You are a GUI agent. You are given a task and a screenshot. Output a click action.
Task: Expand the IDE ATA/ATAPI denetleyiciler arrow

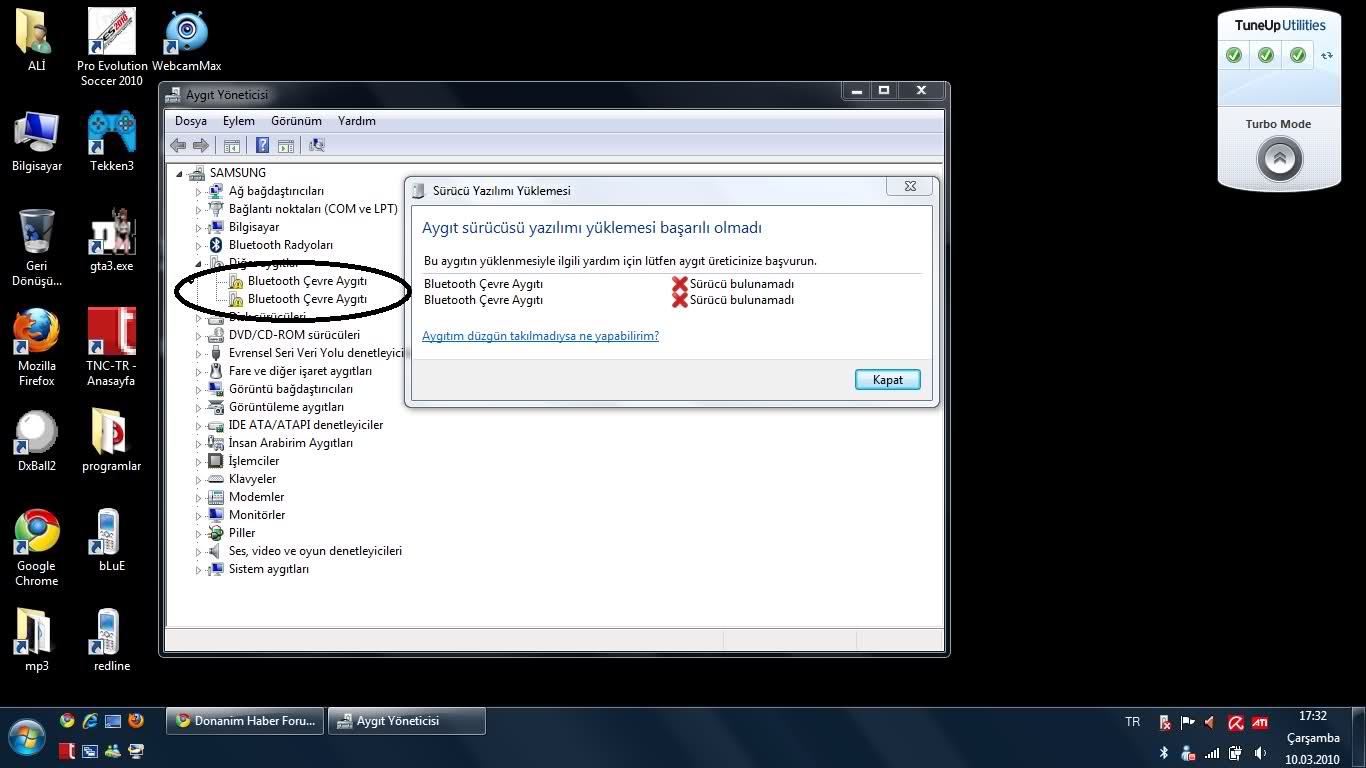[198, 425]
